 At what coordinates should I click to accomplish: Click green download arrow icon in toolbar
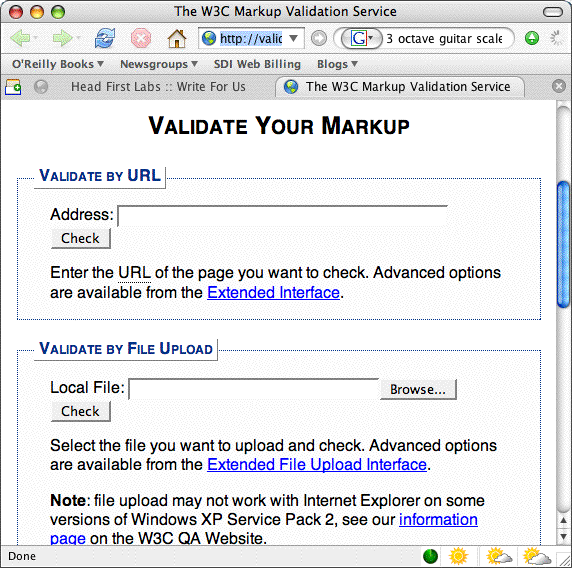coord(532,38)
